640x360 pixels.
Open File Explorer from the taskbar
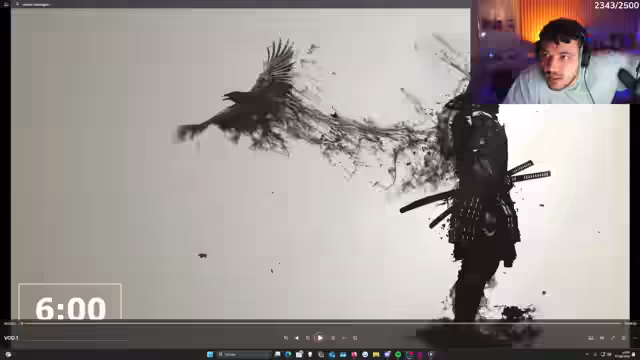[x=376, y=354]
